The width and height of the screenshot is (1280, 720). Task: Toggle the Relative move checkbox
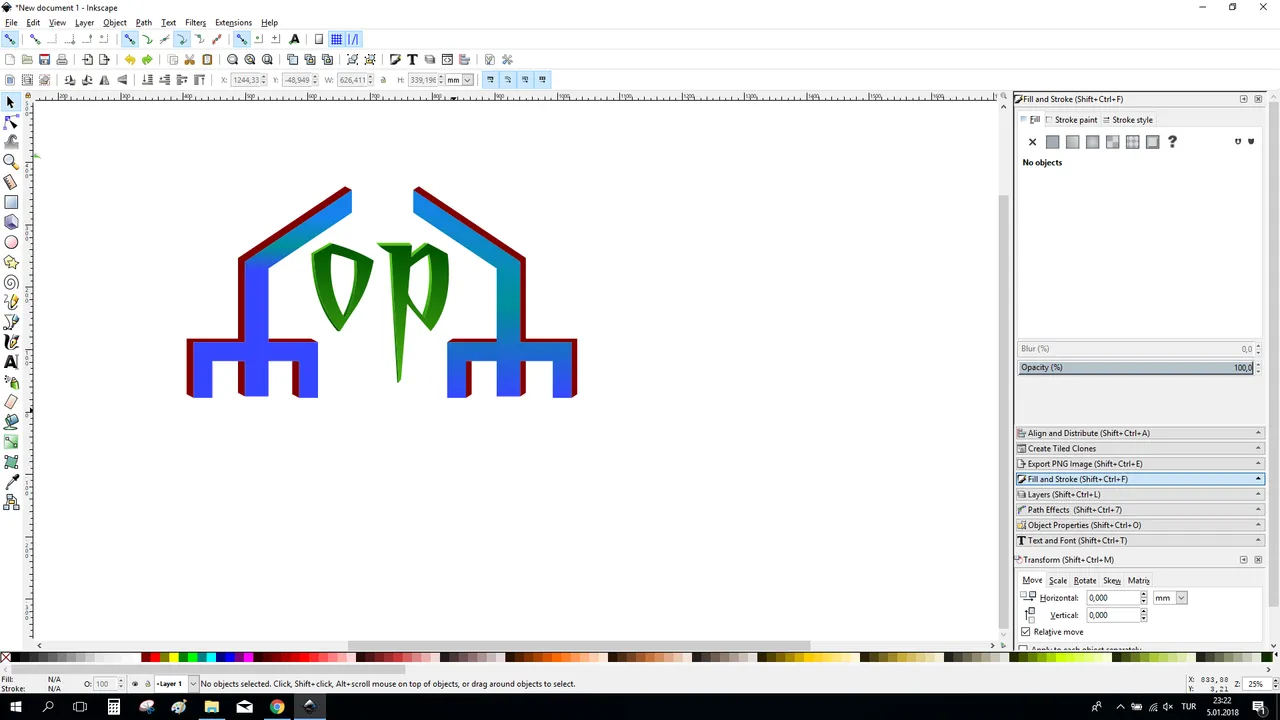tap(1025, 632)
